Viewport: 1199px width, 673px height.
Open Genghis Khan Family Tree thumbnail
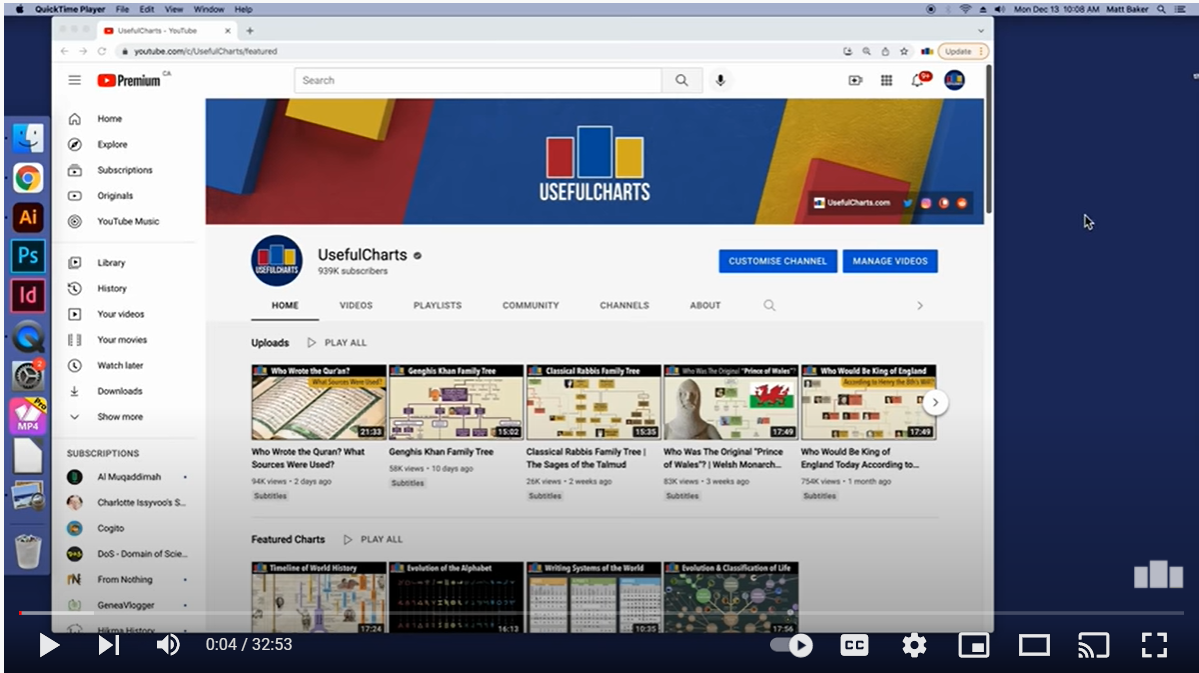point(456,402)
